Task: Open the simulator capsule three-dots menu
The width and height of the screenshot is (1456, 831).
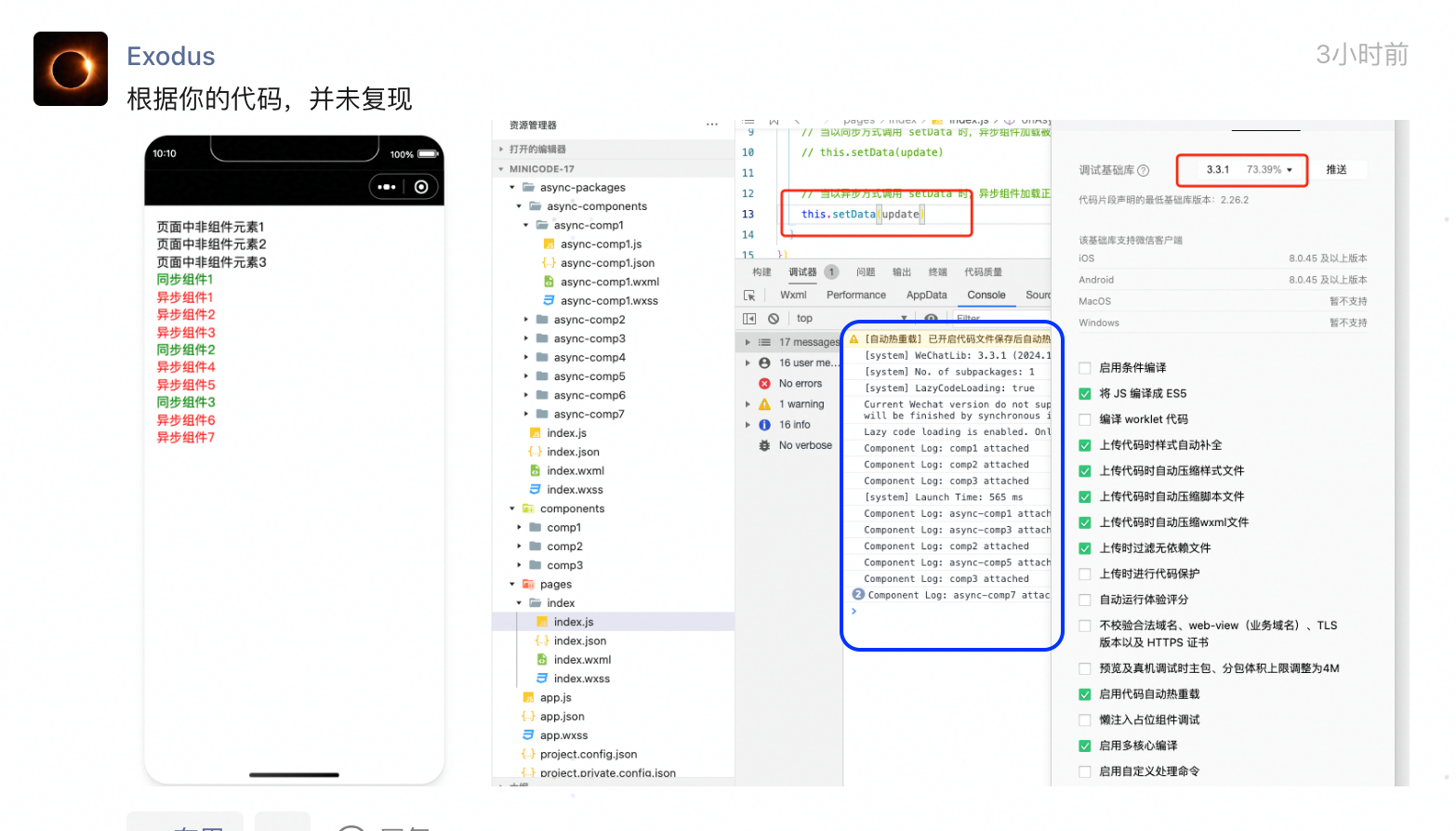Action: pos(387,187)
